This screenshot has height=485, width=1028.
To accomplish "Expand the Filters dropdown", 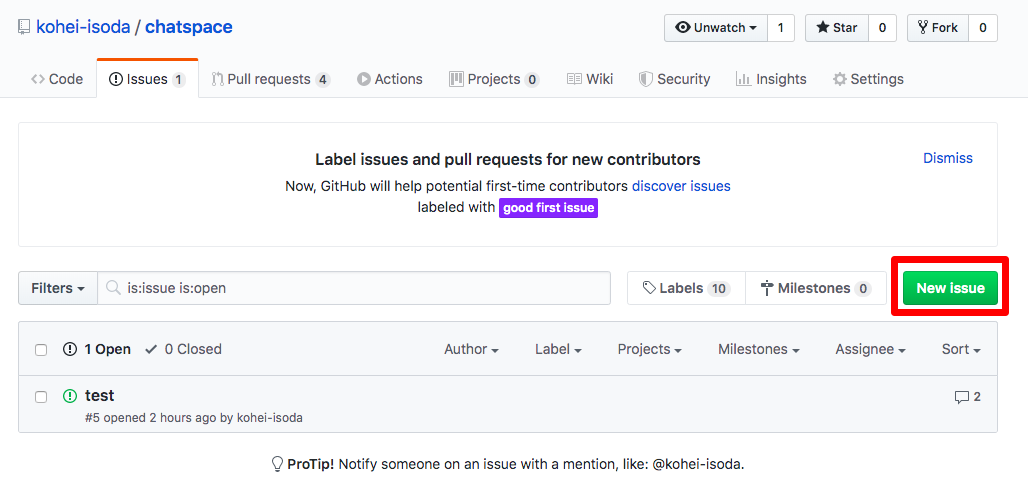I will (57, 288).
